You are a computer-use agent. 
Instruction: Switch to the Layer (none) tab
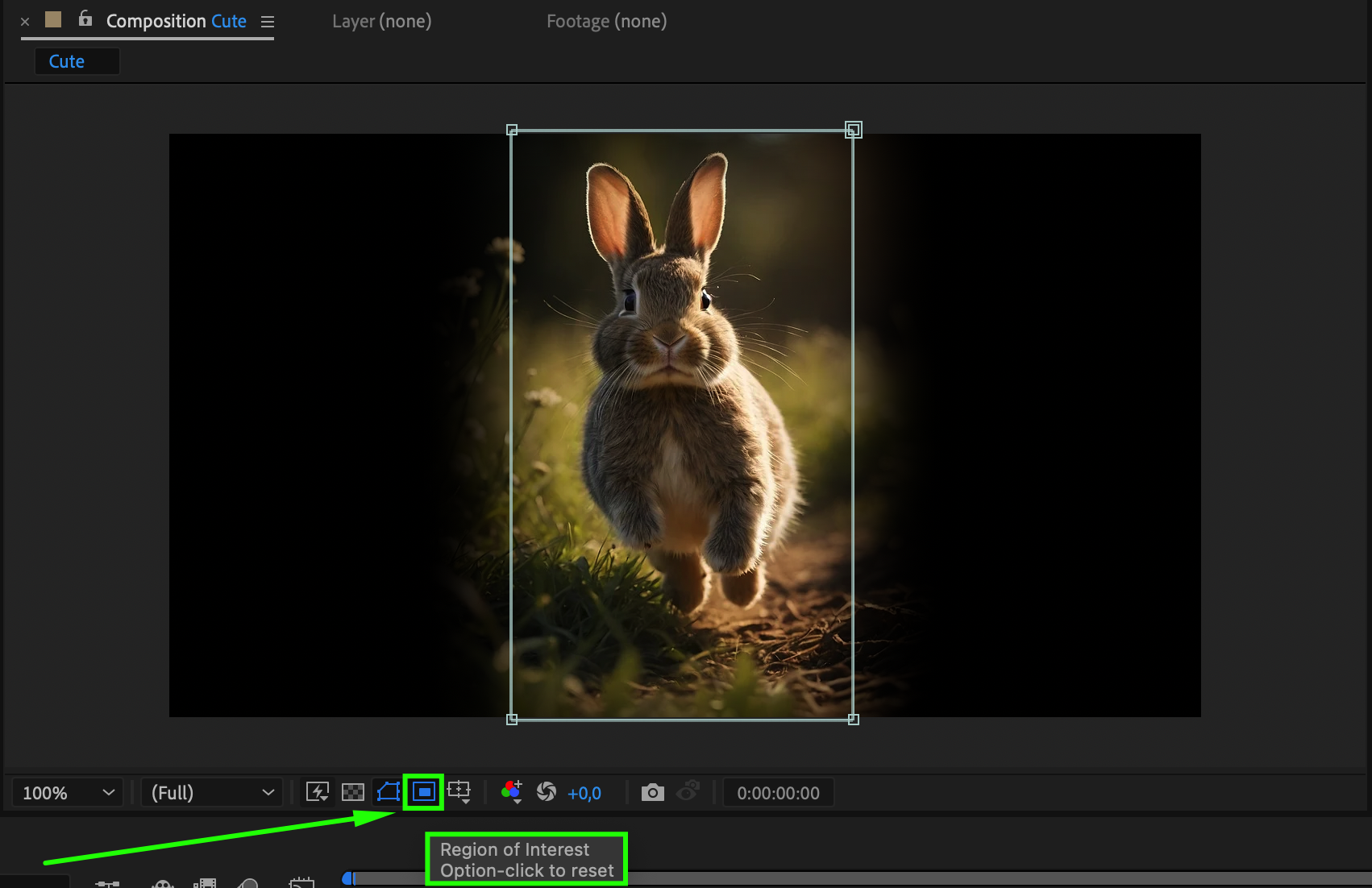[x=381, y=22]
